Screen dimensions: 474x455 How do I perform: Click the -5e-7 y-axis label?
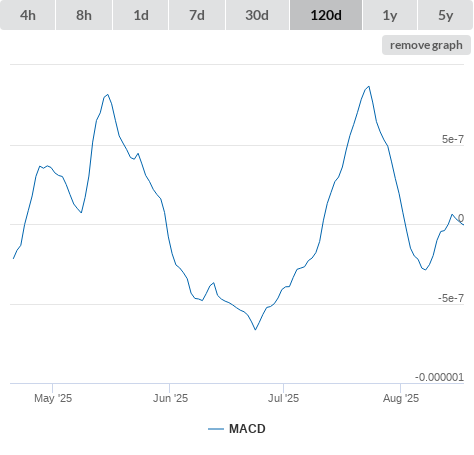coord(451,298)
